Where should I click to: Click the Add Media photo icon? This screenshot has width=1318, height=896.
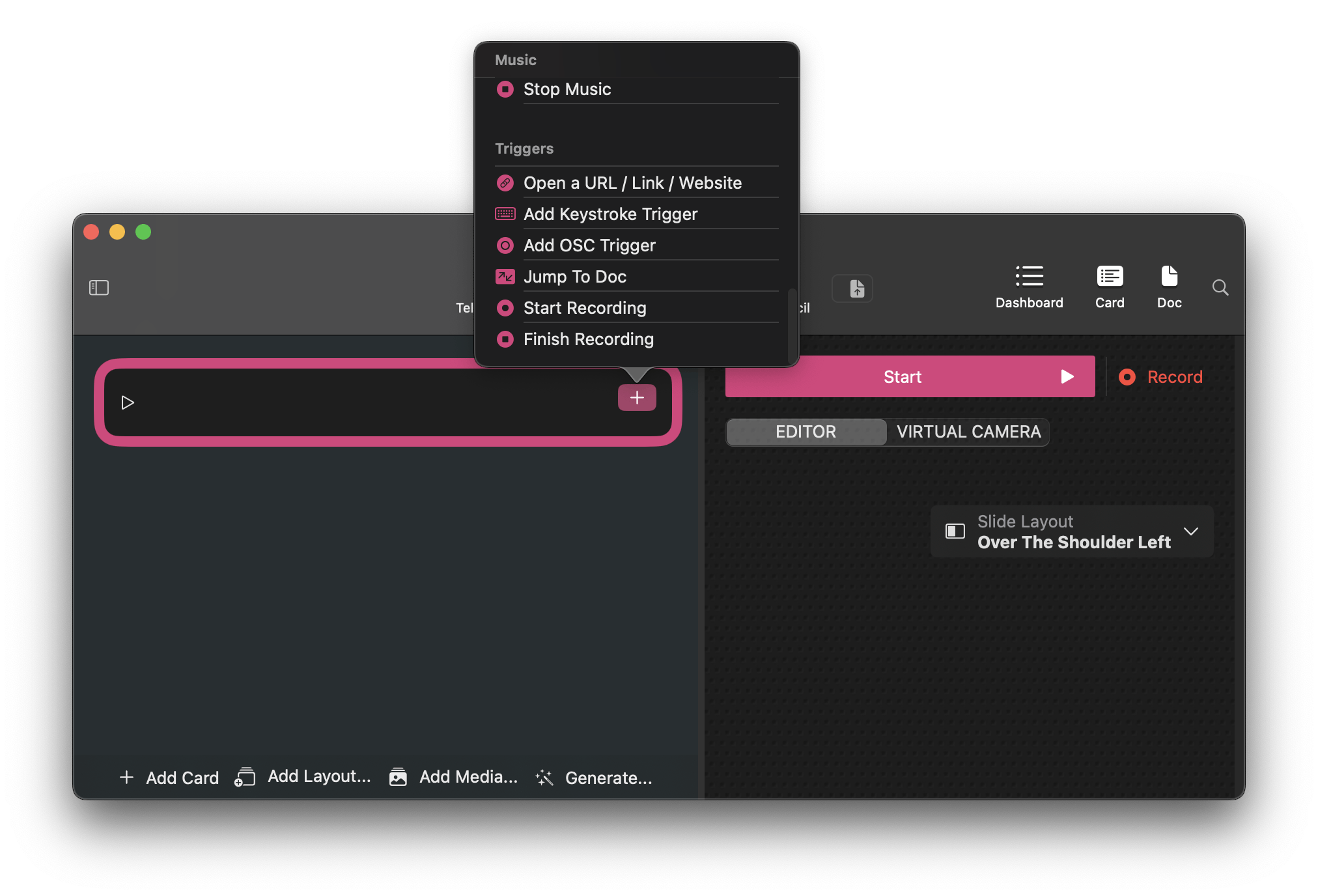pyautogui.click(x=398, y=777)
